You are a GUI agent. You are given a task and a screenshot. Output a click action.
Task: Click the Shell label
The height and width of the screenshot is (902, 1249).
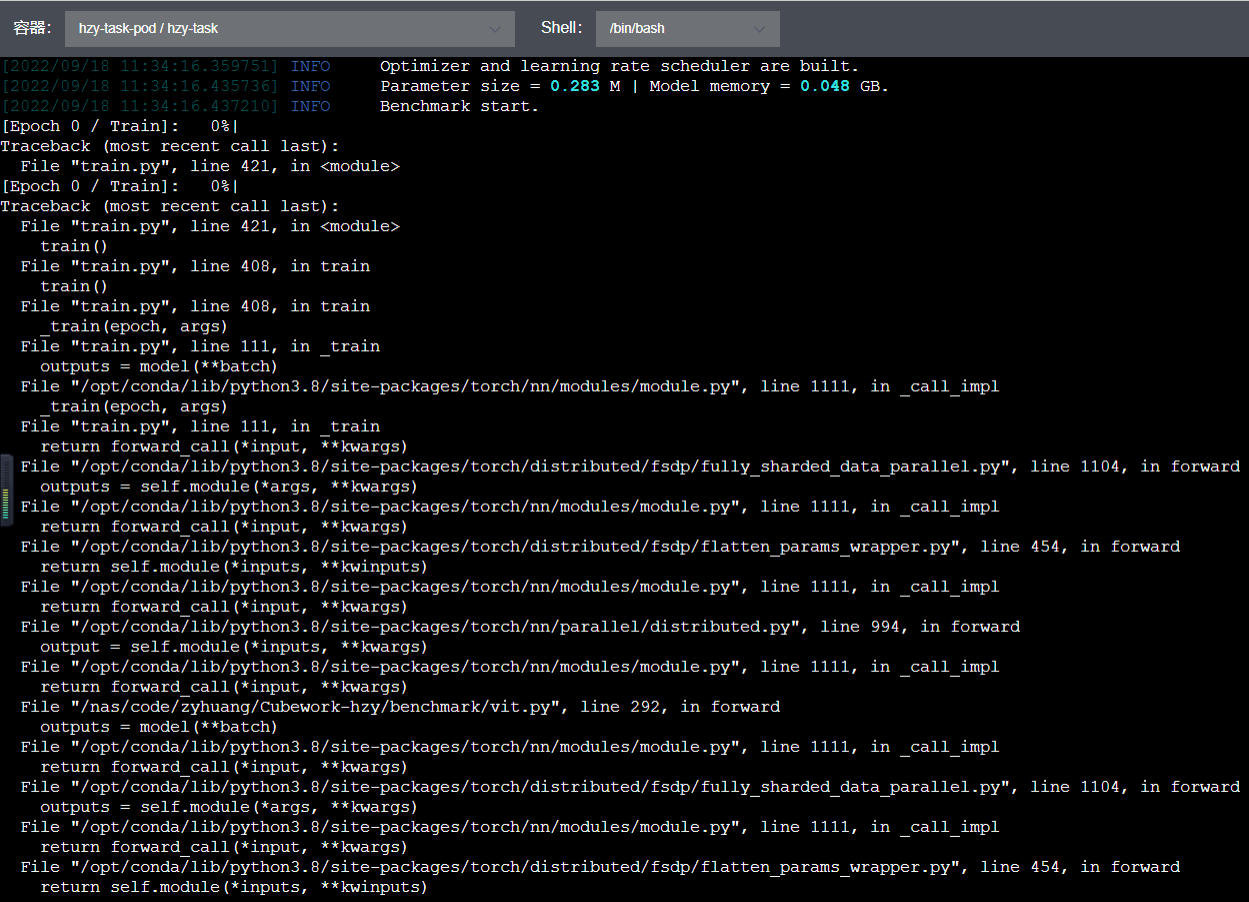coord(561,28)
